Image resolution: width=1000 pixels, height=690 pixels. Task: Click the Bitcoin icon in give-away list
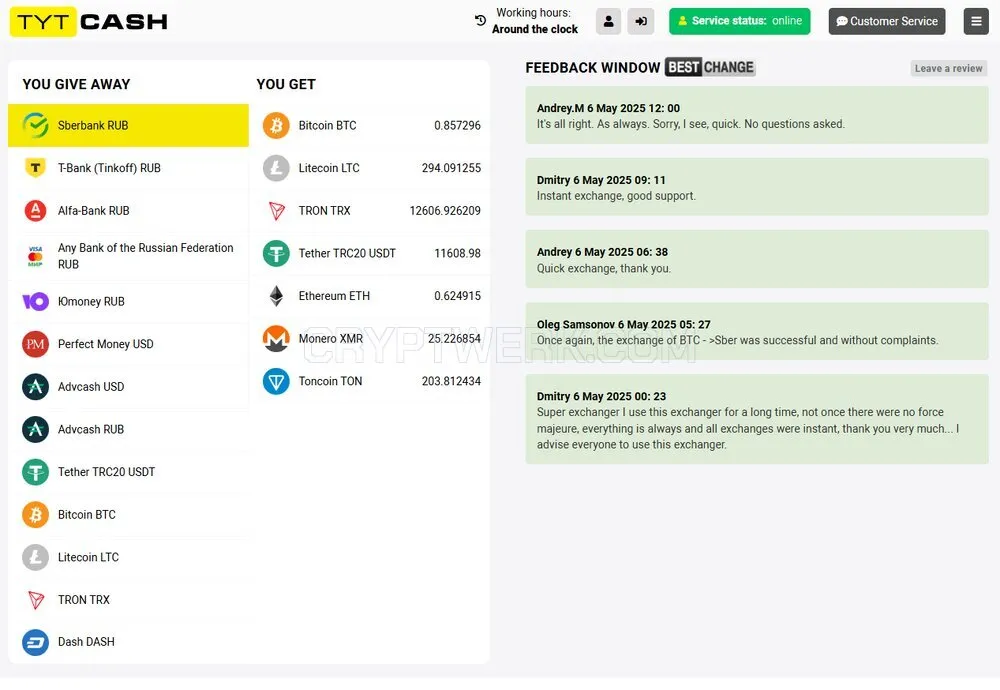pyautogui.click(x=36, y=515)
